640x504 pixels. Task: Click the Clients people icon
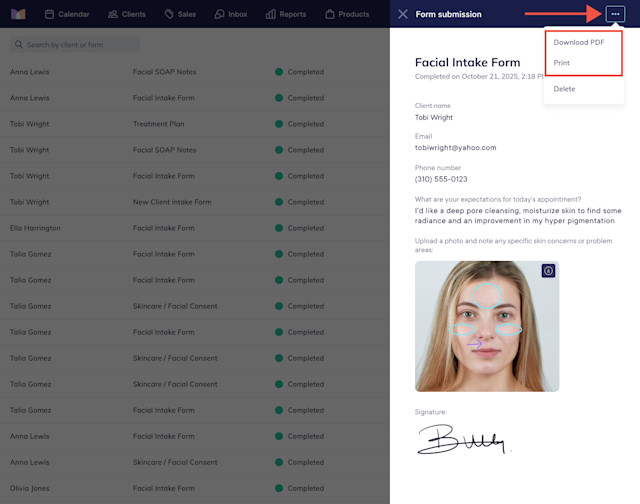coord(113,14)
